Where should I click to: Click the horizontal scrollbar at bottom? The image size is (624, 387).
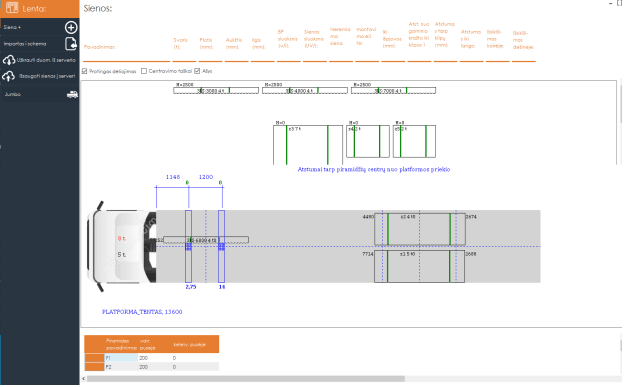(246, 379)
